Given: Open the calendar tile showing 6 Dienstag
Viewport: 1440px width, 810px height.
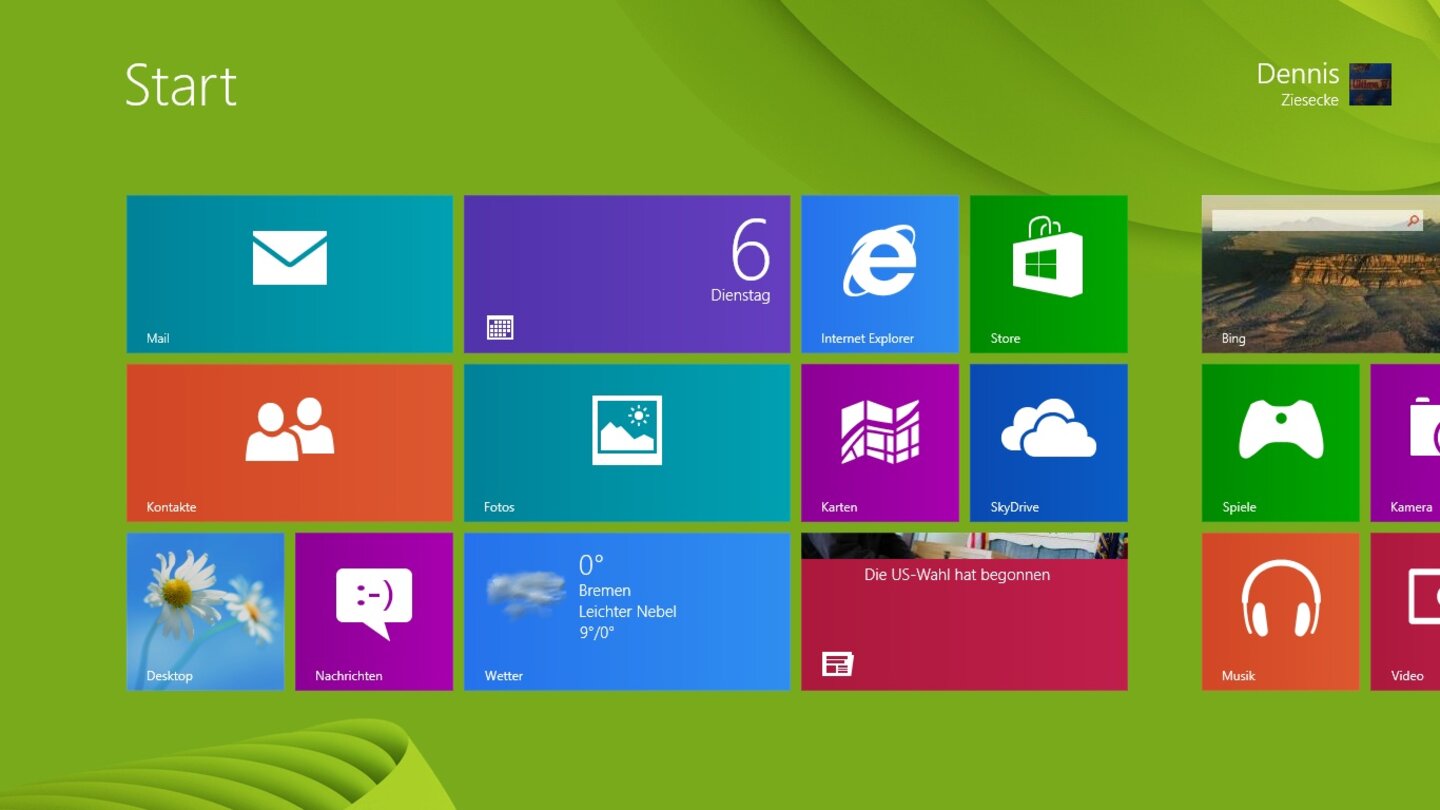Looking at the screenshot, I should [627, 273].
